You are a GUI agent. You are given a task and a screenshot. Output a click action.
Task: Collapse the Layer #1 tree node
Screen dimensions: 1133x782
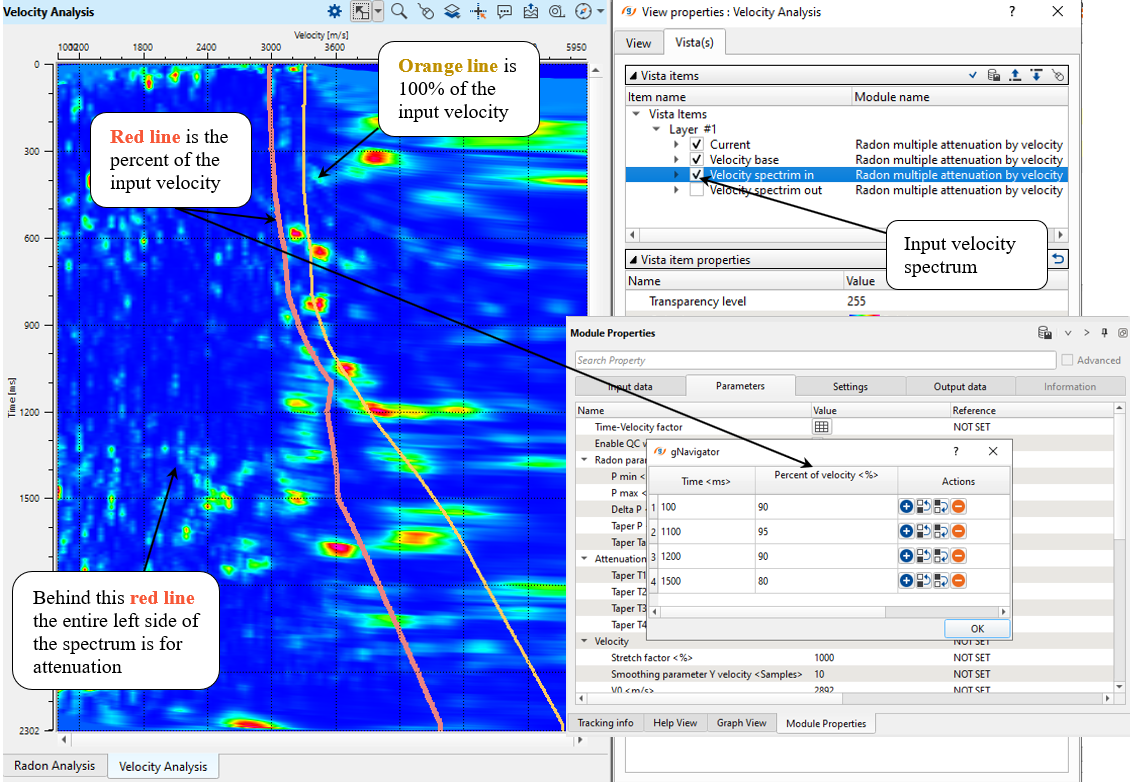tap(657, 129)
